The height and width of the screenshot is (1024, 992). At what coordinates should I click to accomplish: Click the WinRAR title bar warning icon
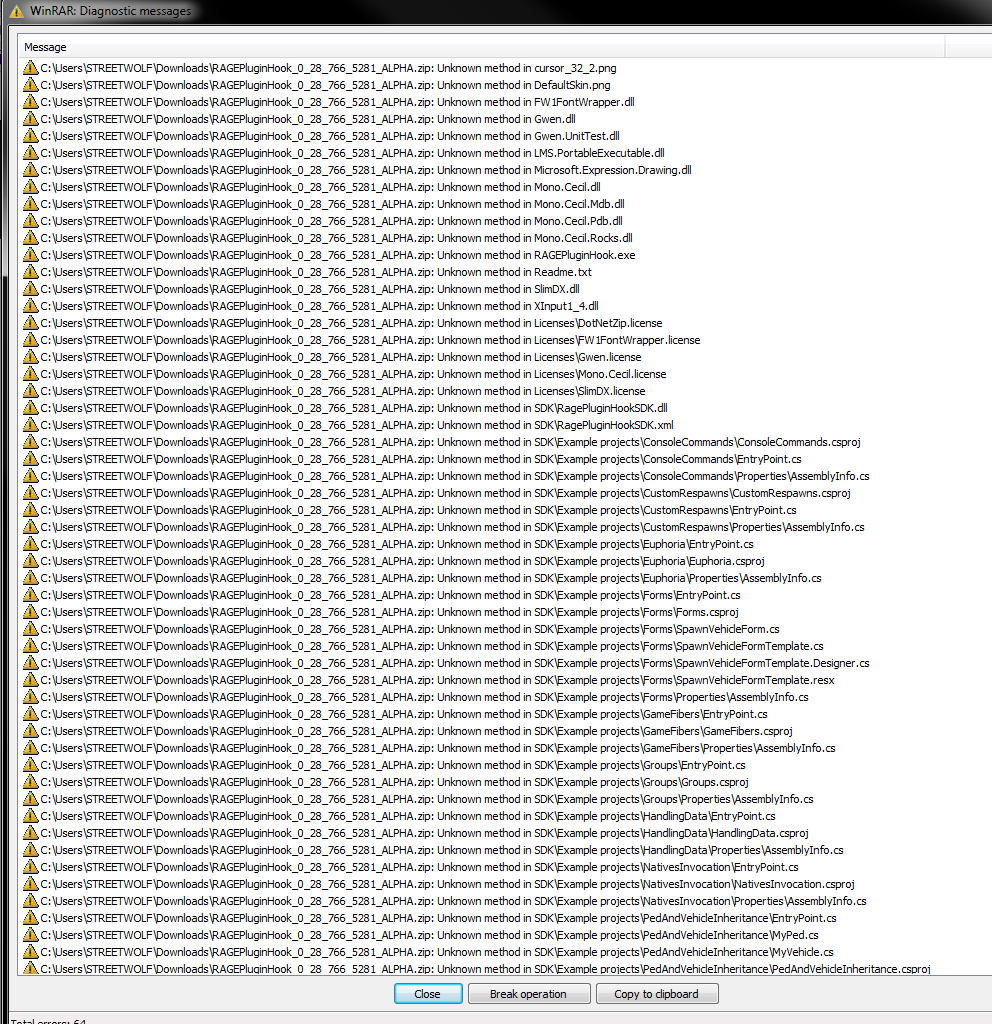[17, 11]
